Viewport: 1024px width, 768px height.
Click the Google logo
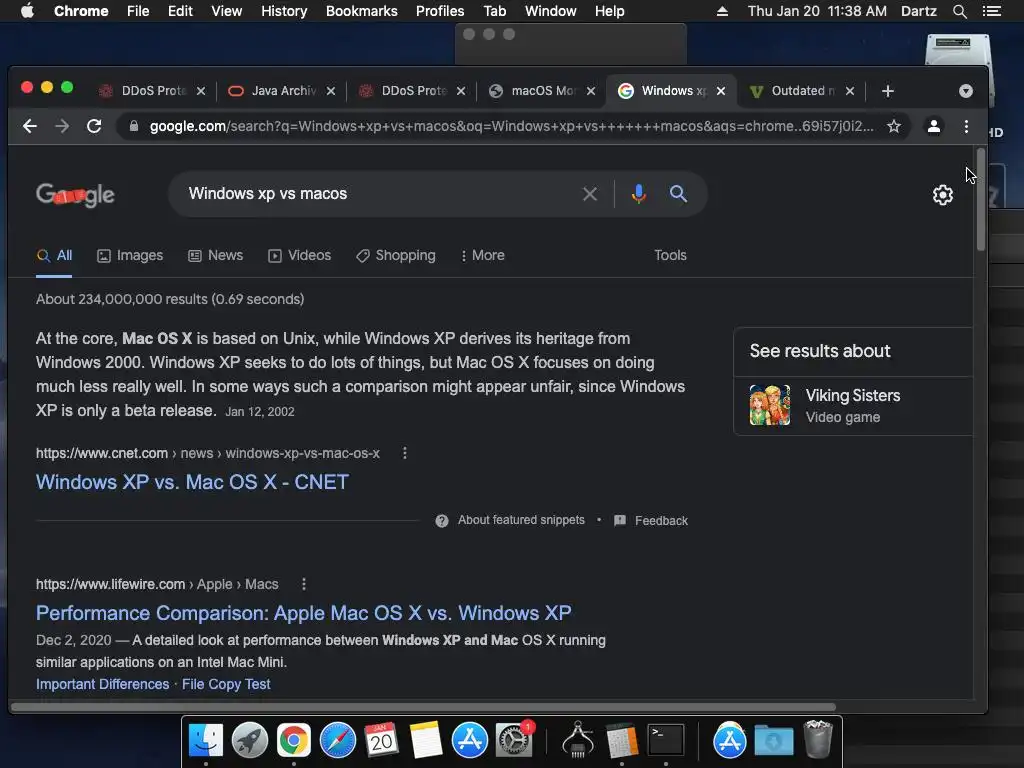(75, 194)
